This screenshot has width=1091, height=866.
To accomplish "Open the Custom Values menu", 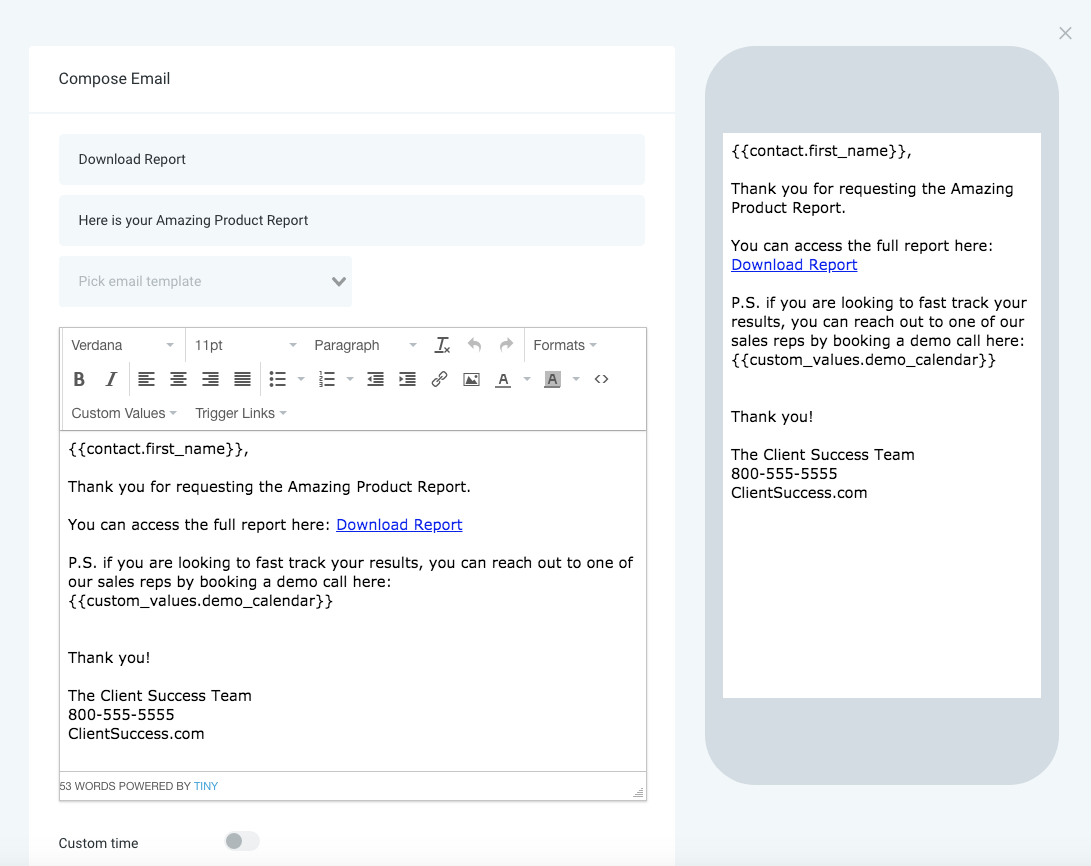I will (x=124, y=413).
